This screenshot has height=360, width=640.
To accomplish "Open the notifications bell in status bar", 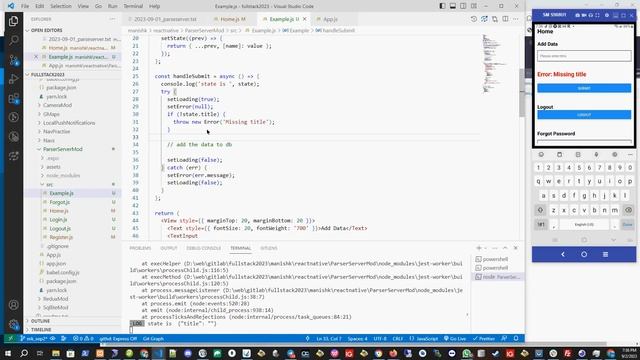I will coord(516,339).
